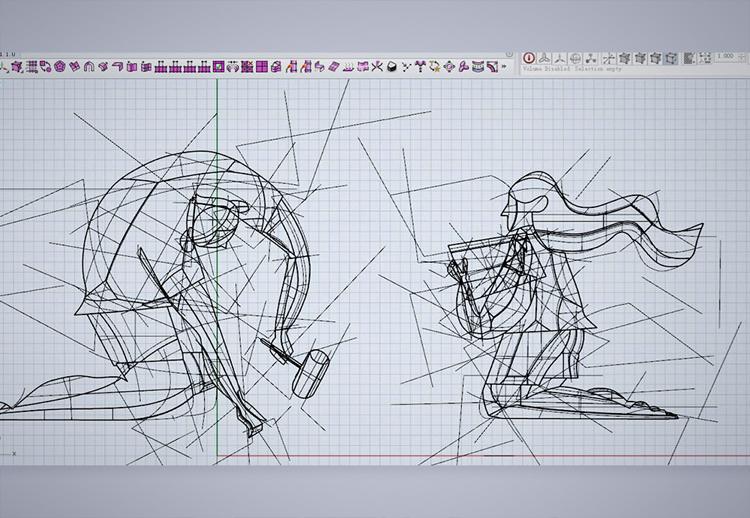This screenshot has height=518, width=750.
Task: Click the black cube solid icon
Action: tap(392, 67)
